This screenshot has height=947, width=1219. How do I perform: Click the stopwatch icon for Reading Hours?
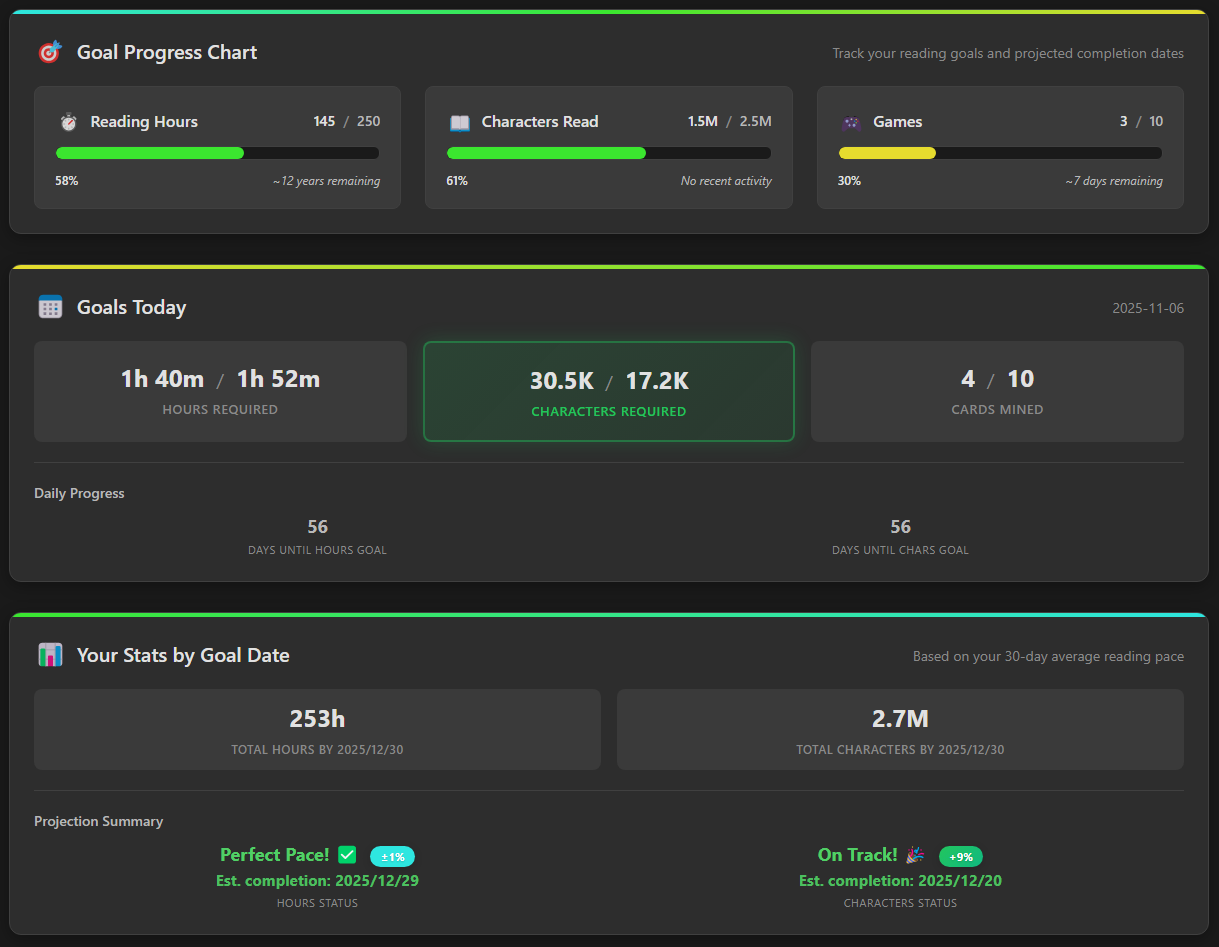(x=68, y=122)
